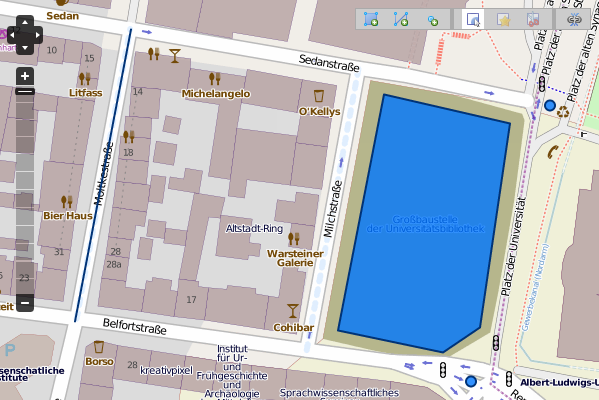
Task: Click the Litfass restaurant icon
Action: (x=84, y=78)
